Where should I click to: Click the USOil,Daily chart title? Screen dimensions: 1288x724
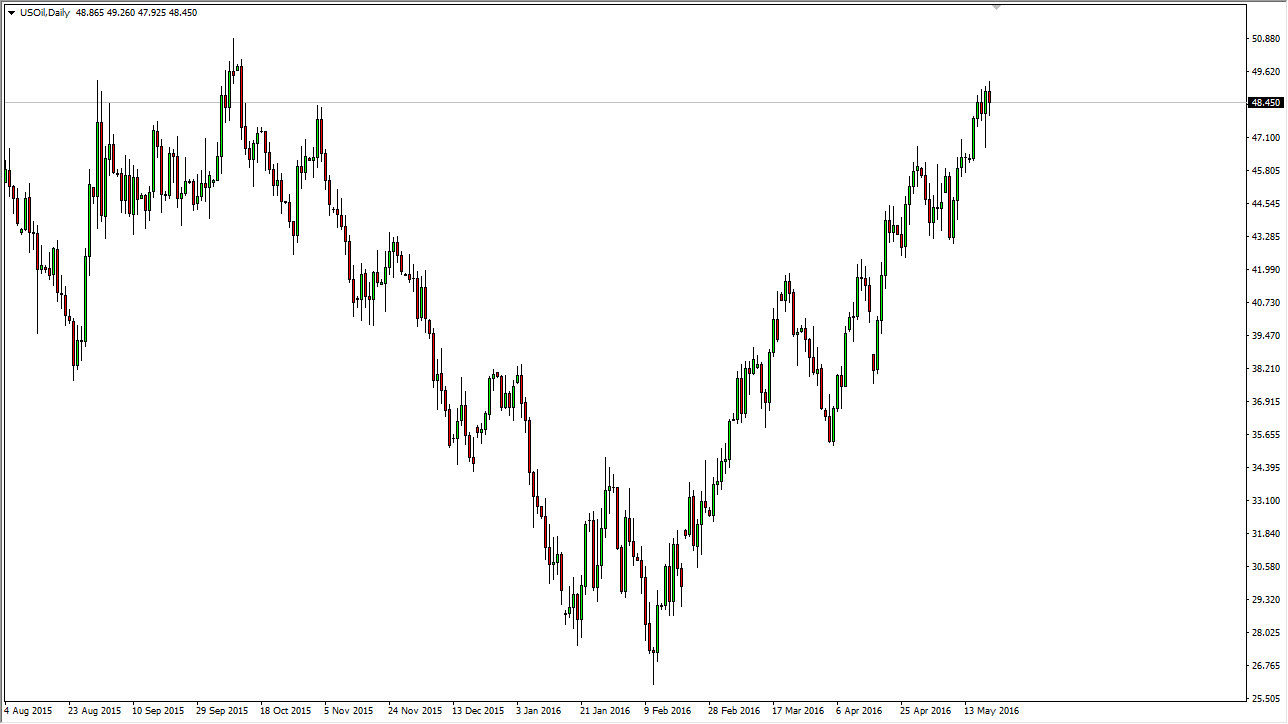(45, 13)
